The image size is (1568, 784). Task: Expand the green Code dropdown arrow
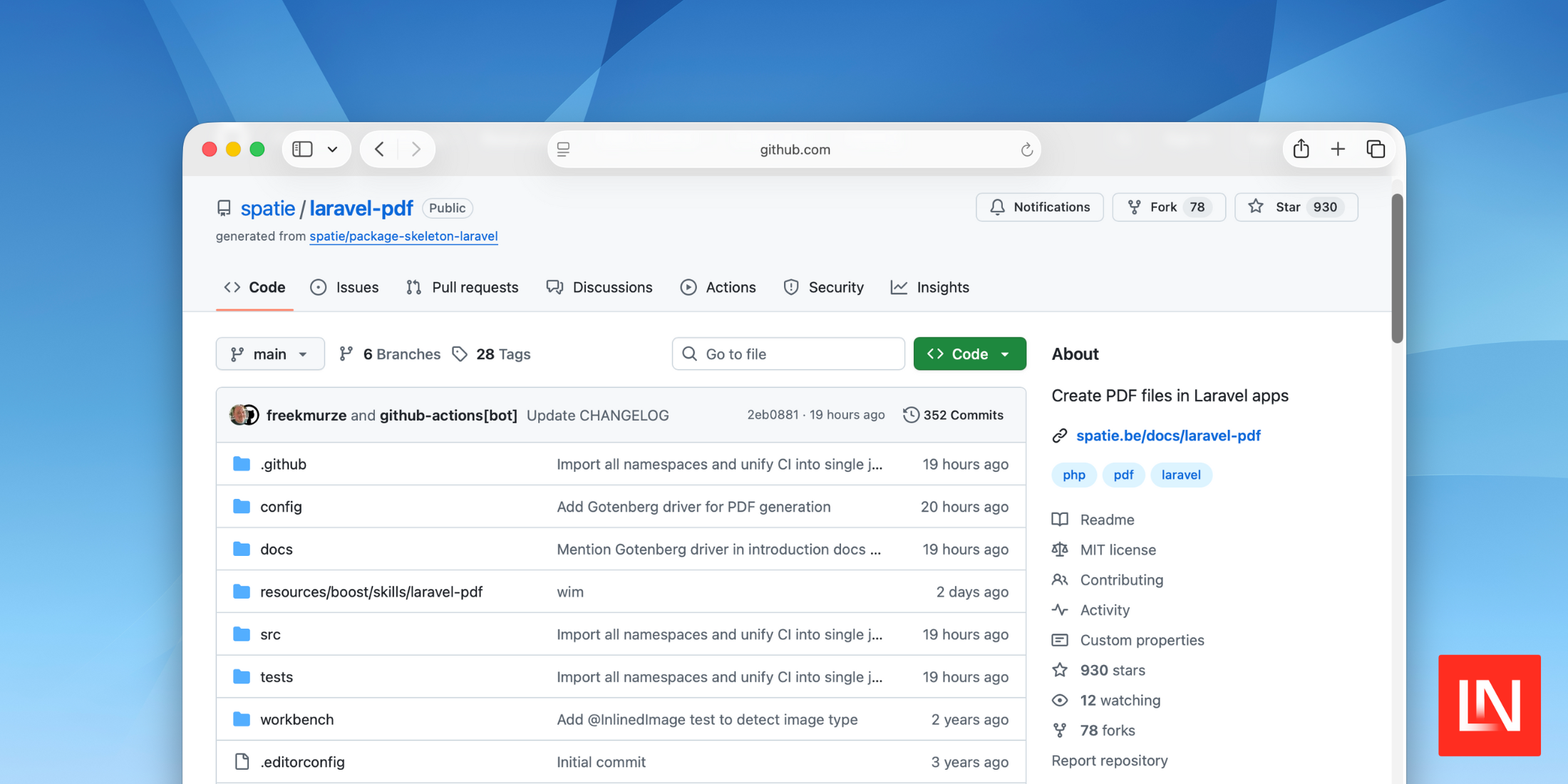click(x=1006, y=354)
